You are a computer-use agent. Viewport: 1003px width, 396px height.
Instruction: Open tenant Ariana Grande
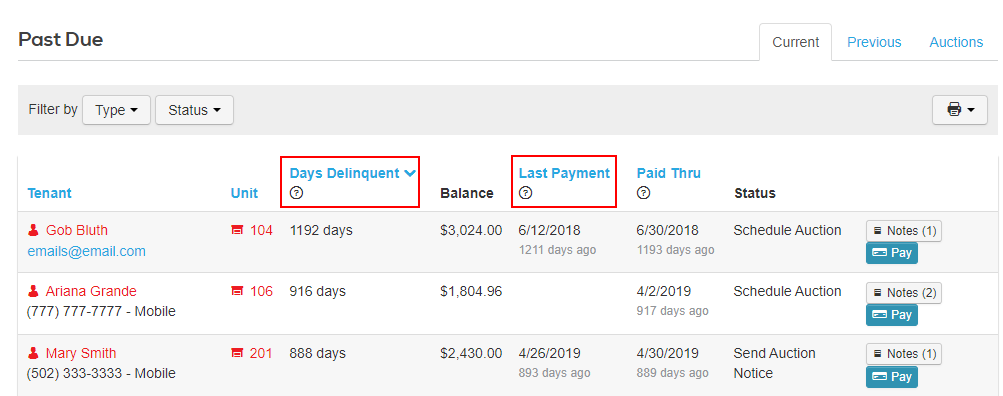click(x=91, y=292)
